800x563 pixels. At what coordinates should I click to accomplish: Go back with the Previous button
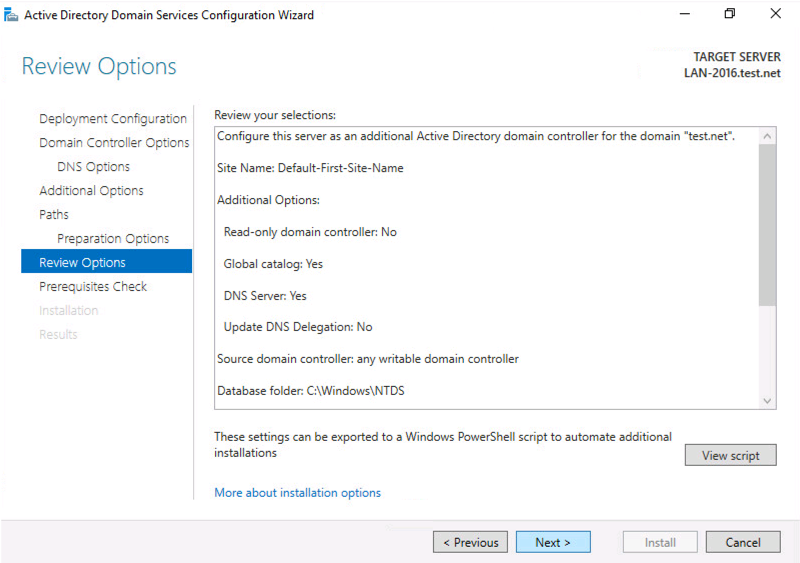[x=470, y=542]
